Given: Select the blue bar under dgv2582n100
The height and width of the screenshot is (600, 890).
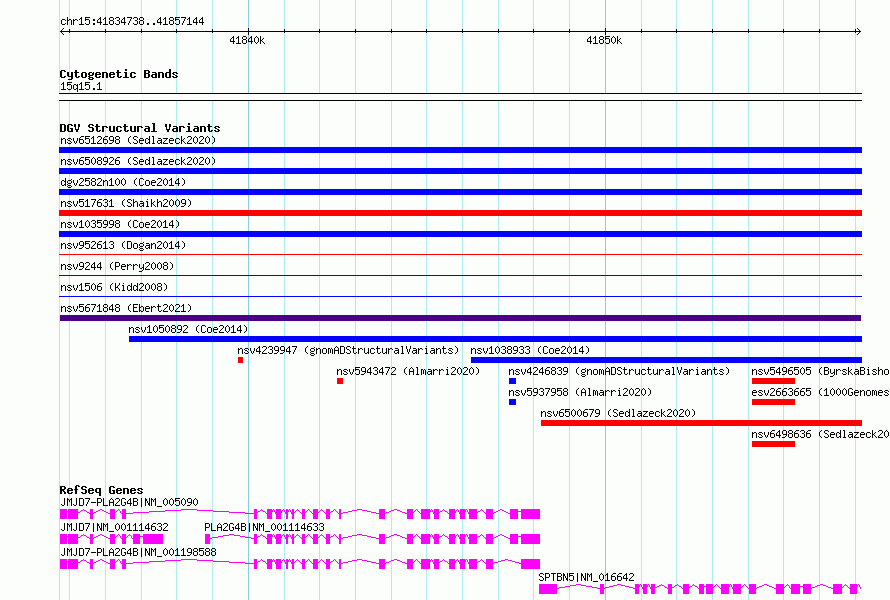Looking at the screenshot, I should (460, 192).
